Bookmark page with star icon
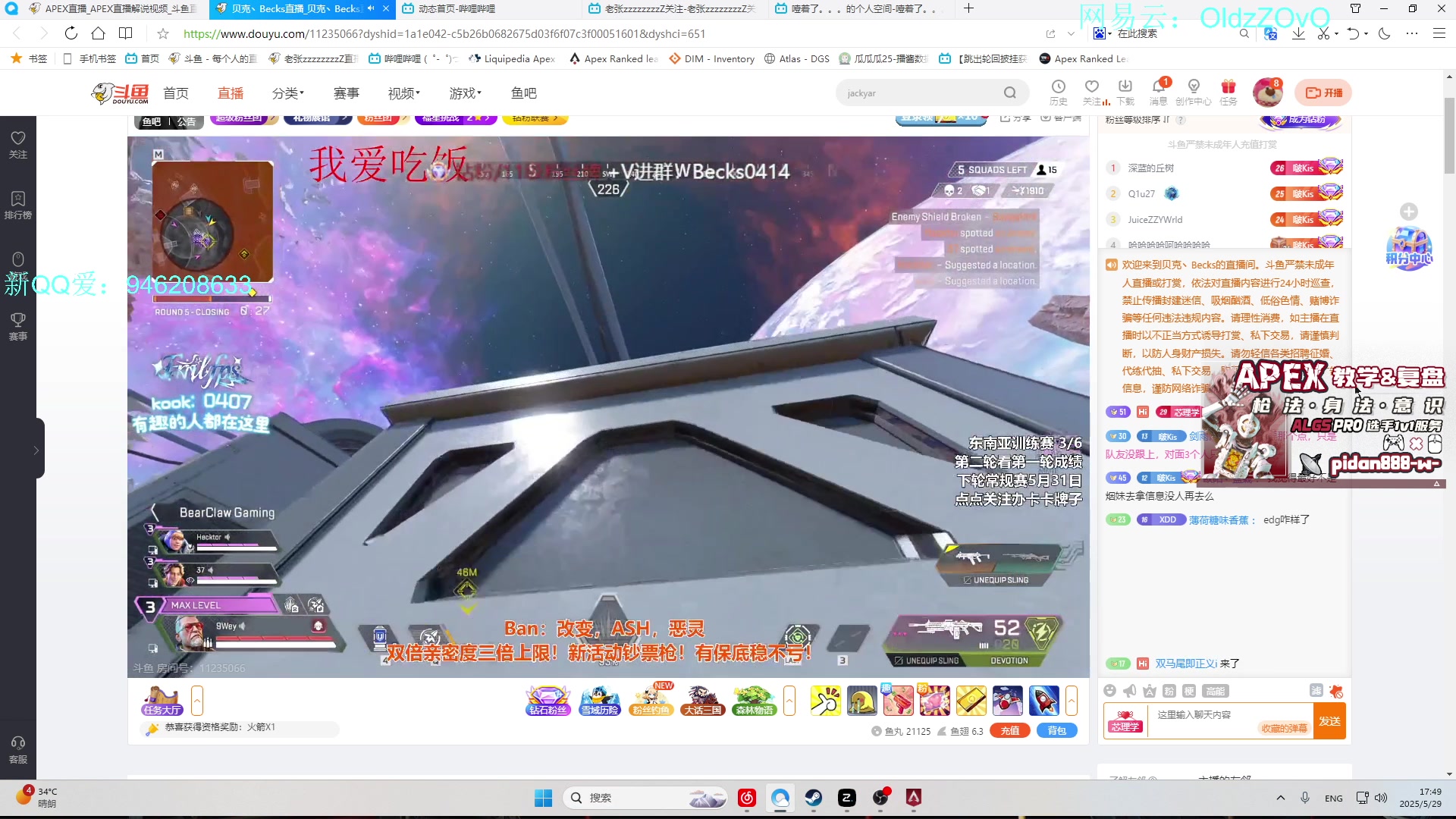The image size is (1456, 819). [163, 33]
